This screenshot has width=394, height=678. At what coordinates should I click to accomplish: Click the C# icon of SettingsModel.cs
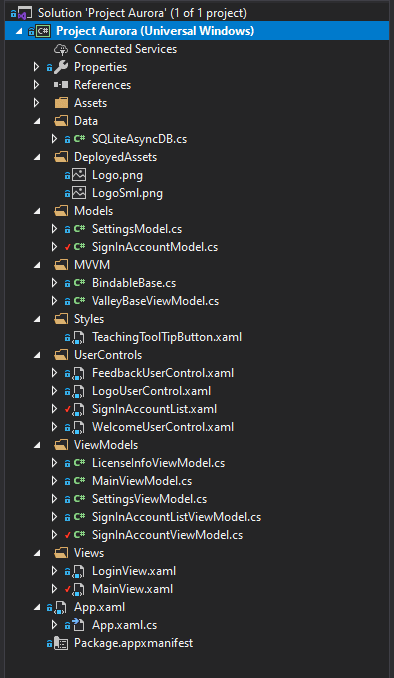(x=79, y=229)
